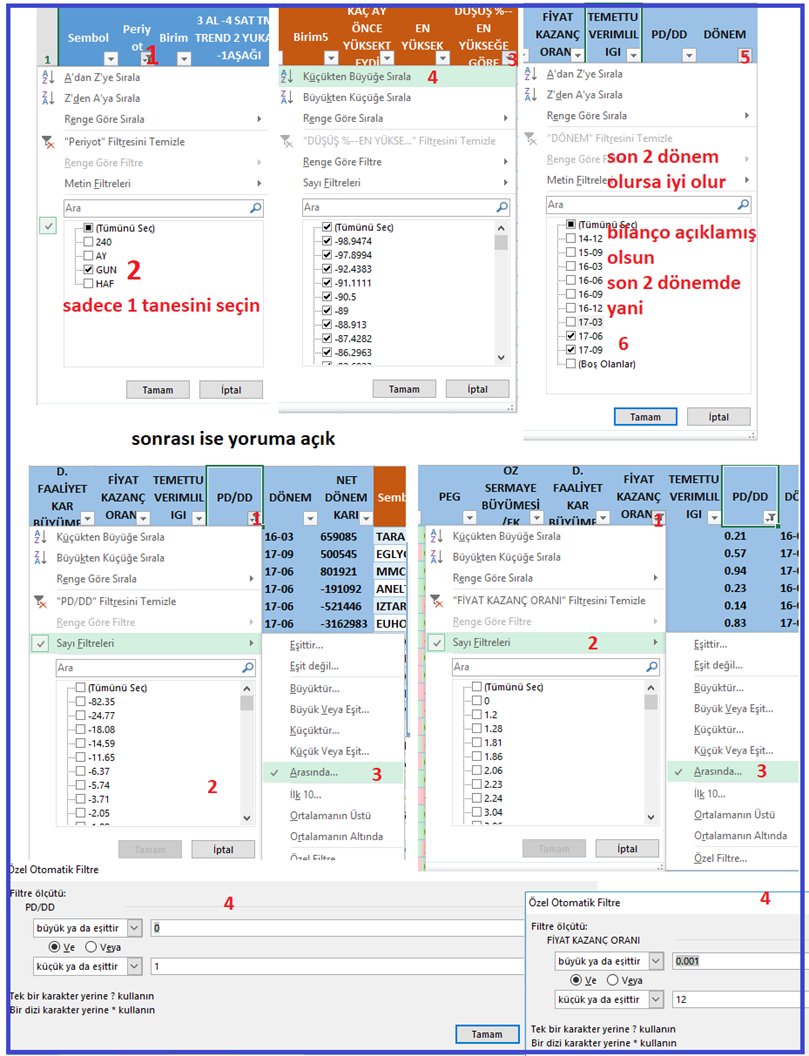Check the AY checkbox in Periyot list
The image size is (809, 1056).
(x=88, y=256)
